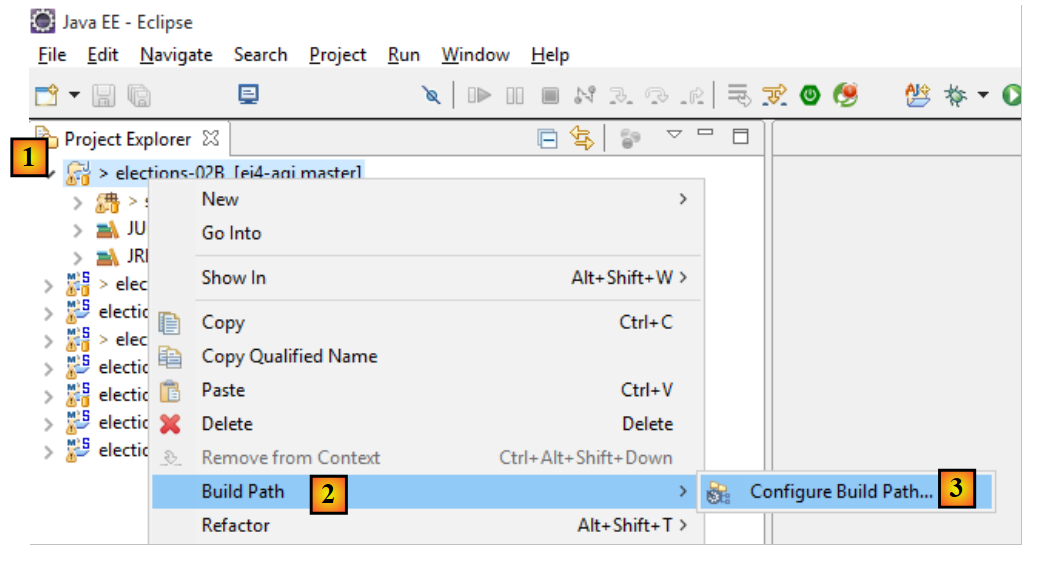Click the Save All toolbar icon
The height and width of the screenshot is (572, 1045).
(x=139, y=95)
